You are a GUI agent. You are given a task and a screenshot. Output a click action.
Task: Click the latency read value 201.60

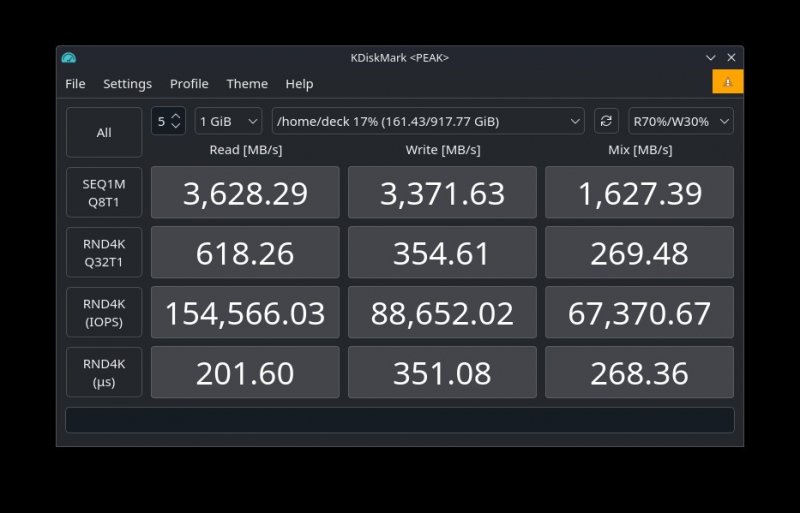coord(245,373)
